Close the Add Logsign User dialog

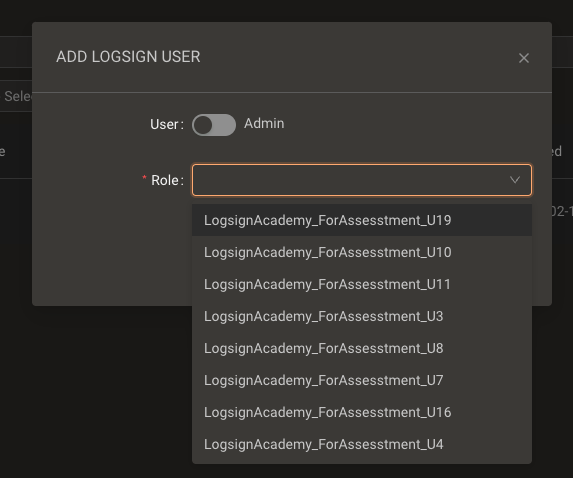coord(524,58)
